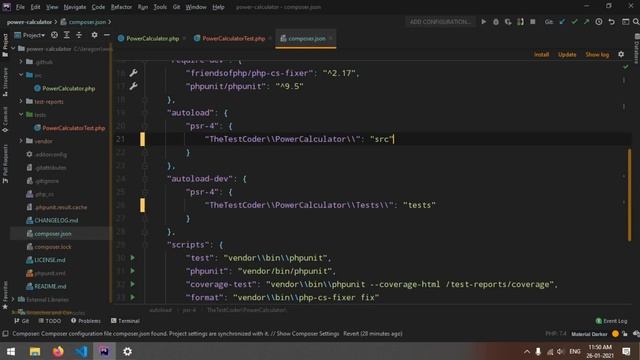Expand the vendor folder

click(21, 141)
